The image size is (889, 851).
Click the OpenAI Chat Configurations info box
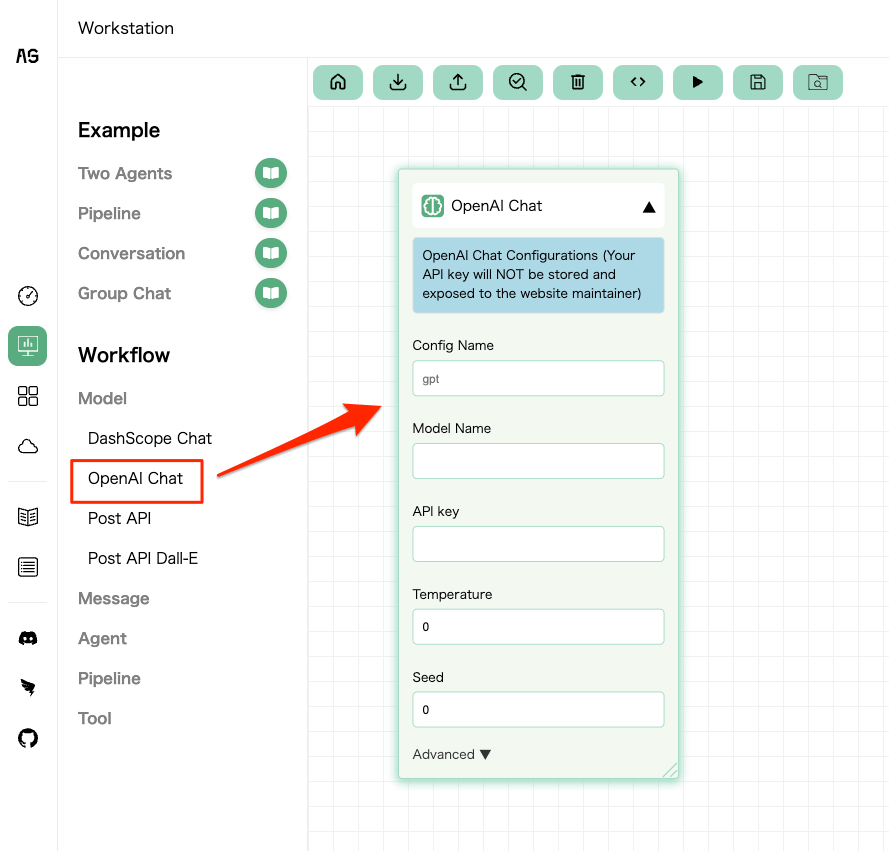click(538, 275)
